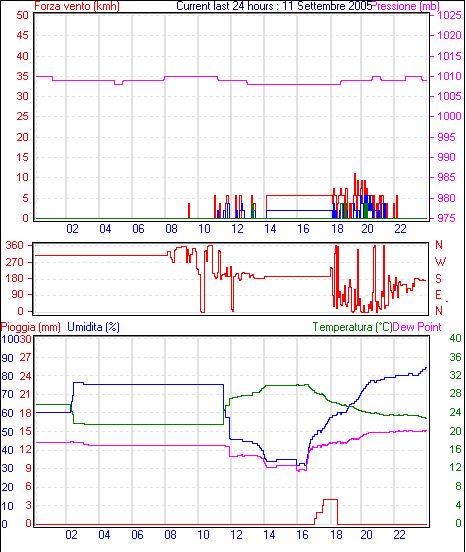This screenshot has height=552, width=466.
Task: Click the 1010 pressure axis value
Action: 449,76
